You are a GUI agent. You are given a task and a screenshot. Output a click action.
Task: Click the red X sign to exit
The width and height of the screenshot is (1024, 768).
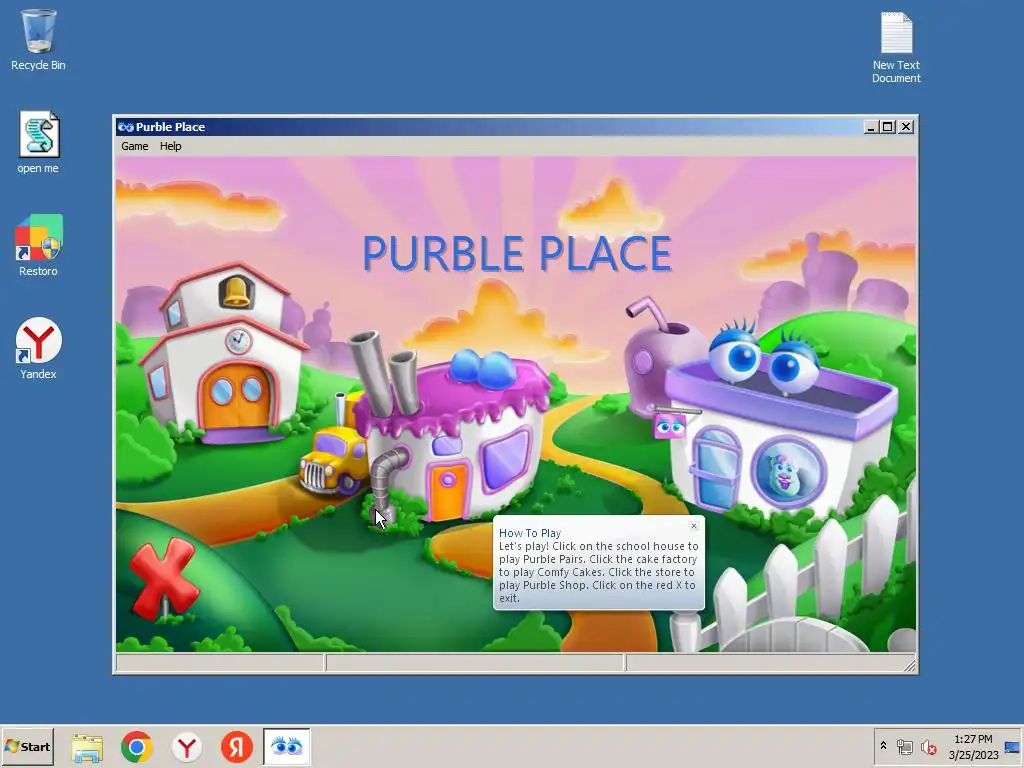(x=163, y=579)
